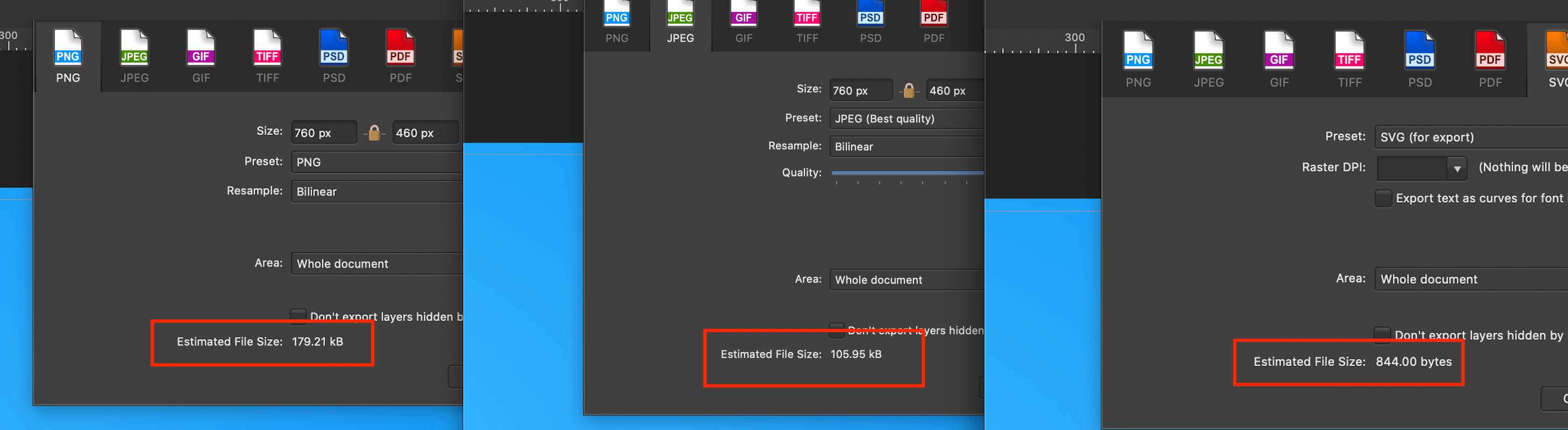Viewport: 1568px width, 430px height.
Task: Enable Export text as curves checkbox
Action: coord(1383,198)
